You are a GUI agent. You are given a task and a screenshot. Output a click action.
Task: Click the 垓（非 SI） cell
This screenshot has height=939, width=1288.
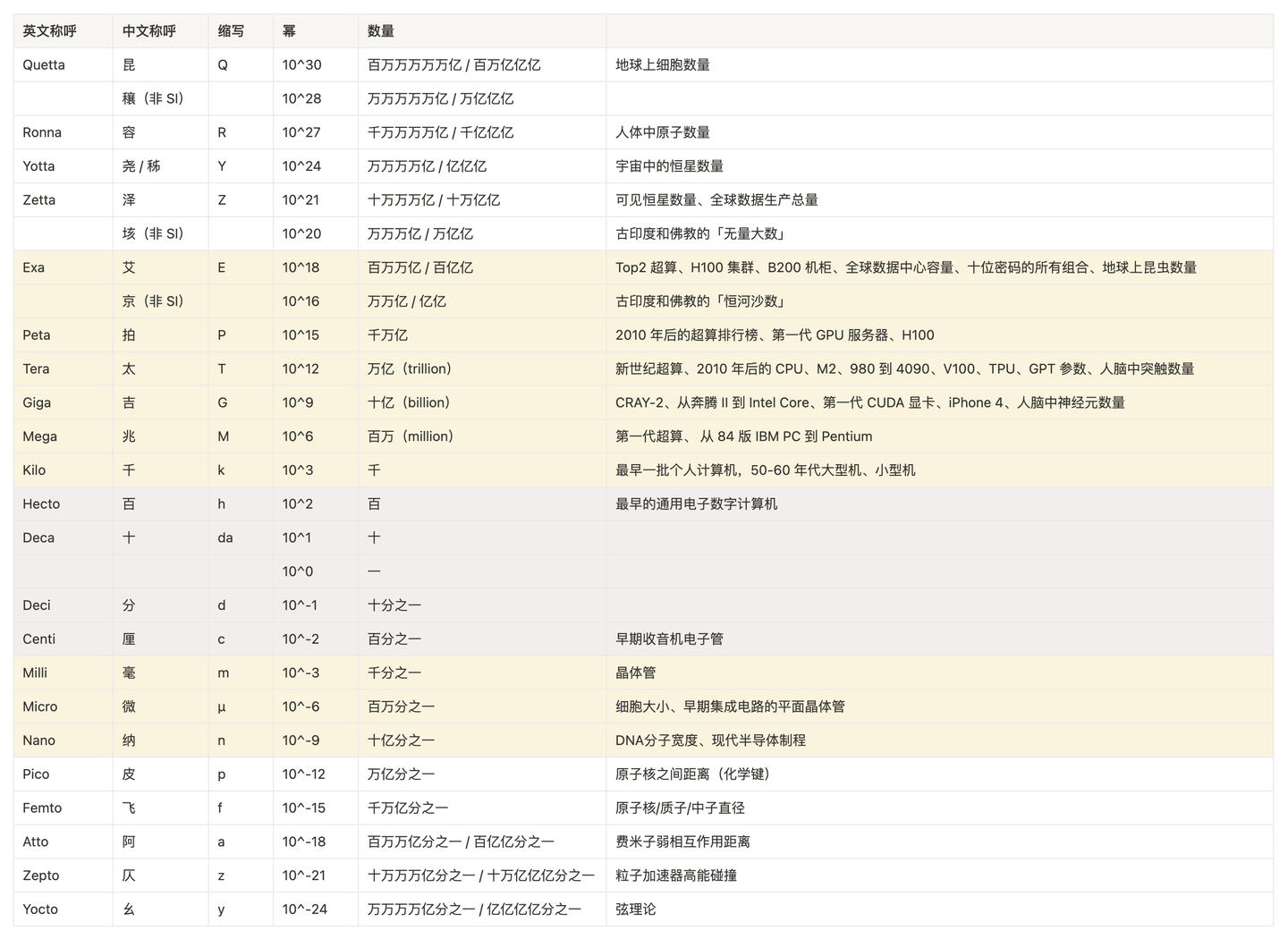160,233
